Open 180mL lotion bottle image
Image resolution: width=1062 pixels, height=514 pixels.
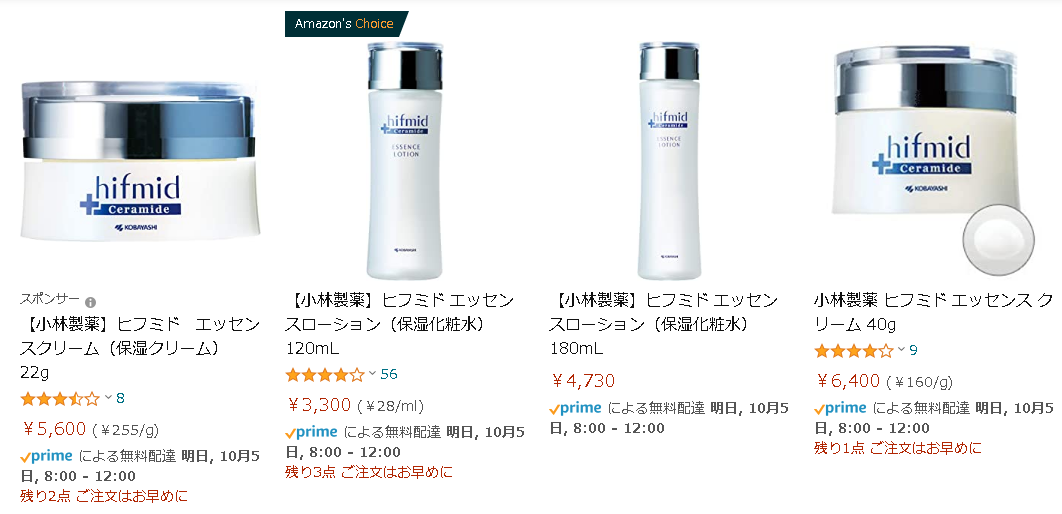click(668, 160)
